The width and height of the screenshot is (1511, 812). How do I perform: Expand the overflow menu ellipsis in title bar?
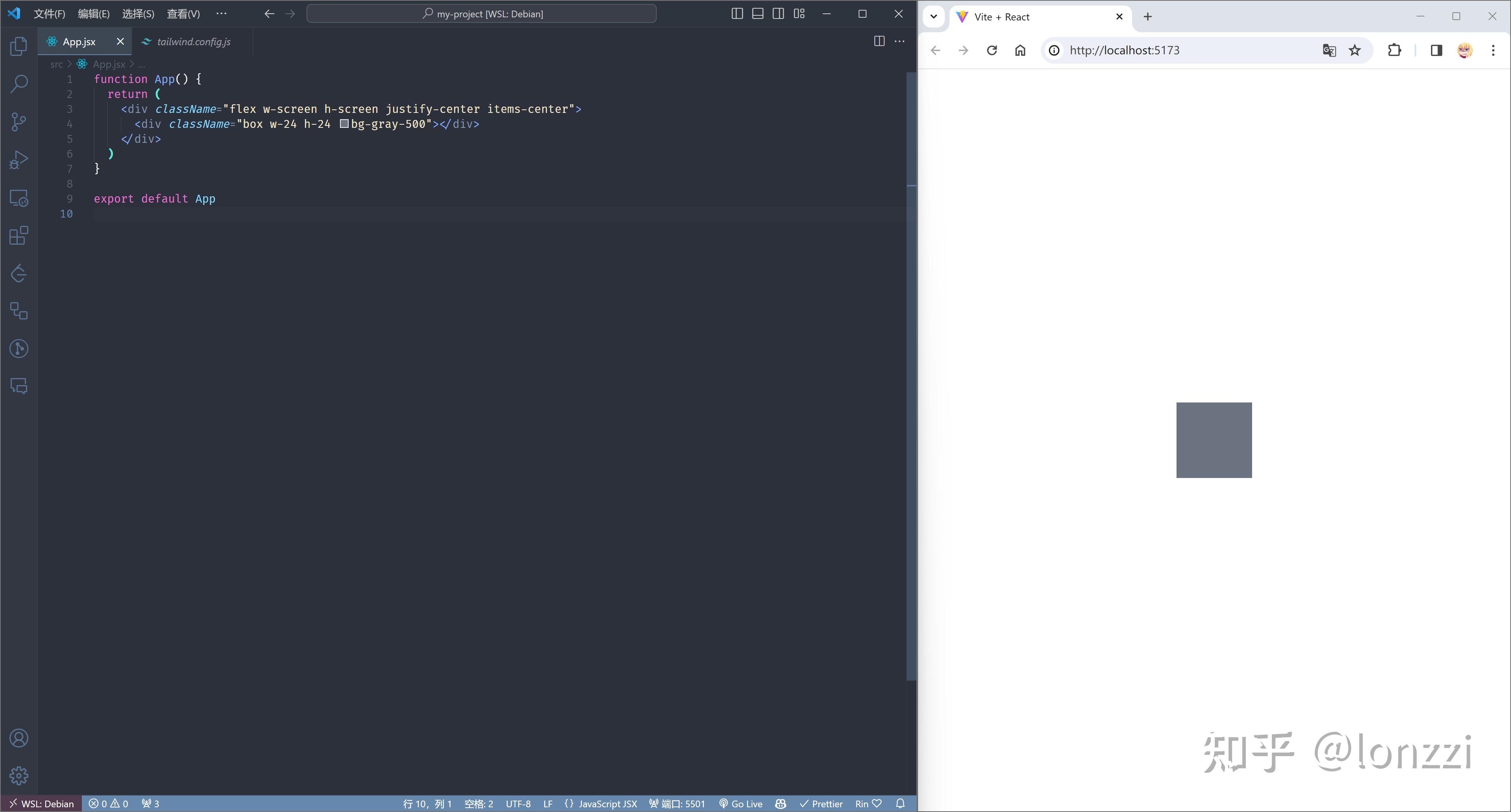[221, 13]
